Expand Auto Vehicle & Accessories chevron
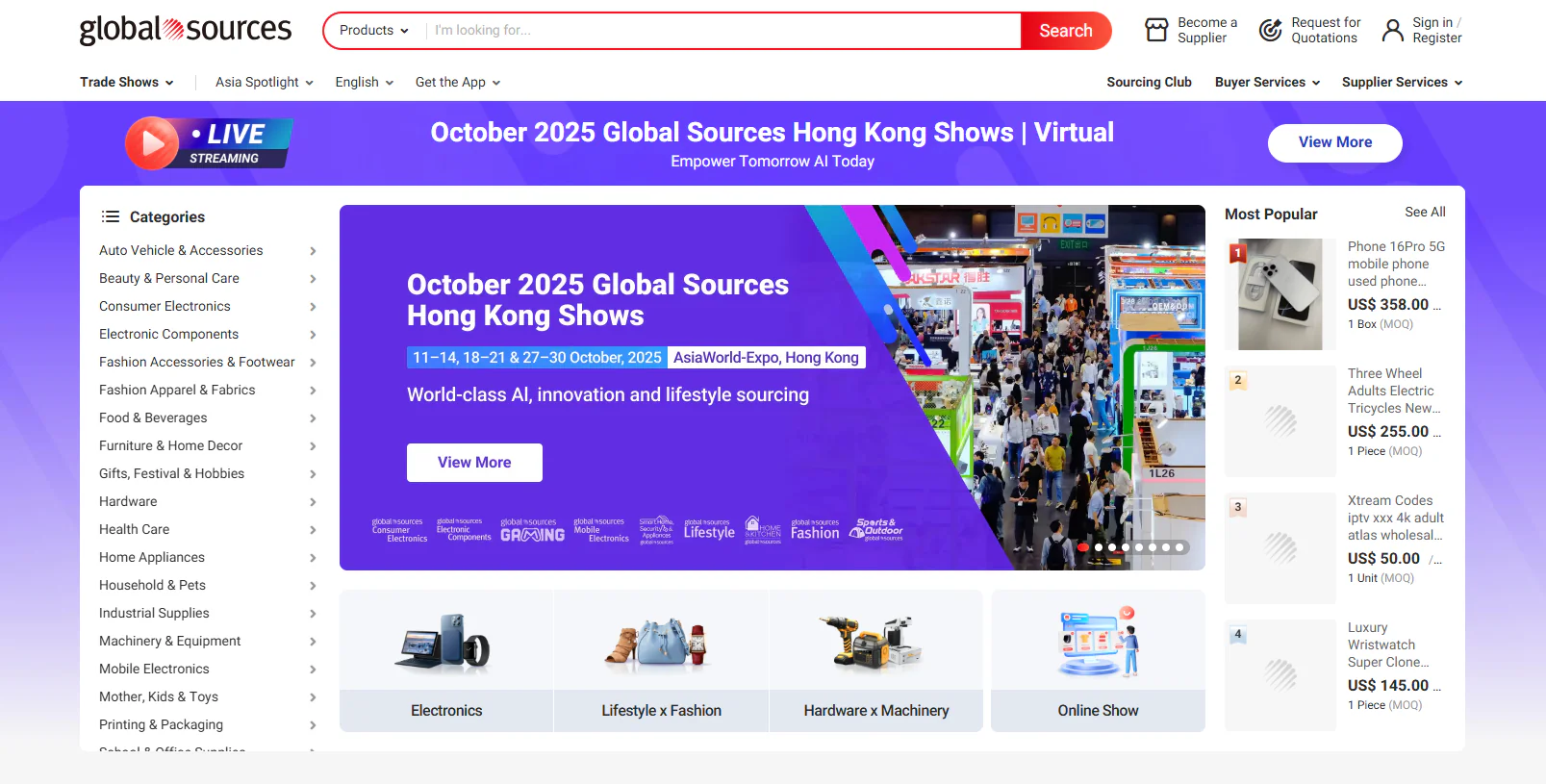1546x784 pixels. point(313,250)
